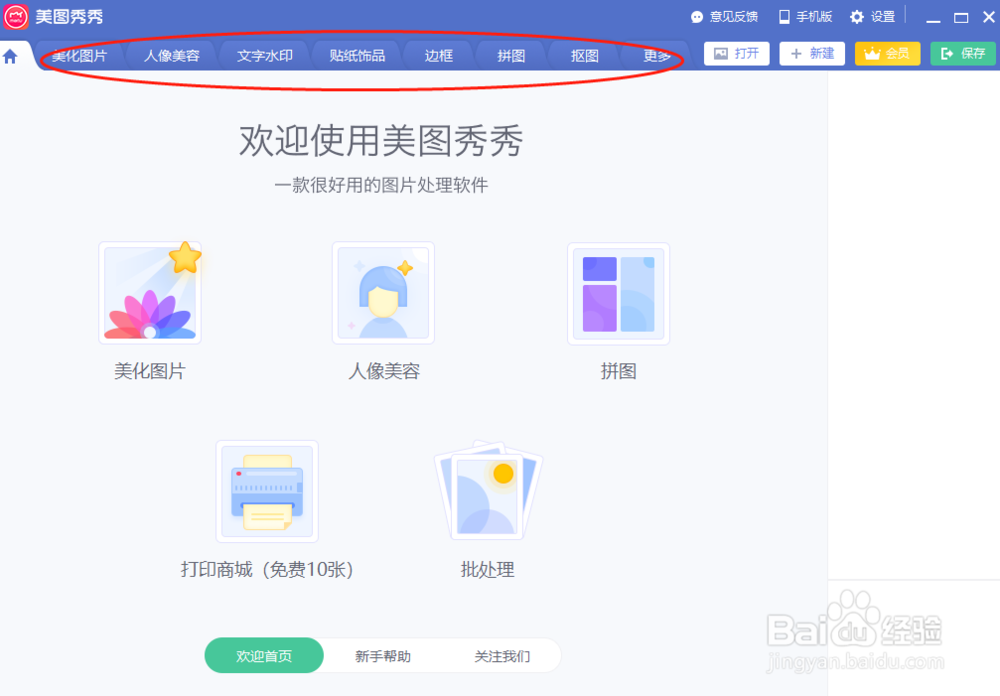
Task: Open the 批处理 stacked photos icon
Action: [488, 490]
